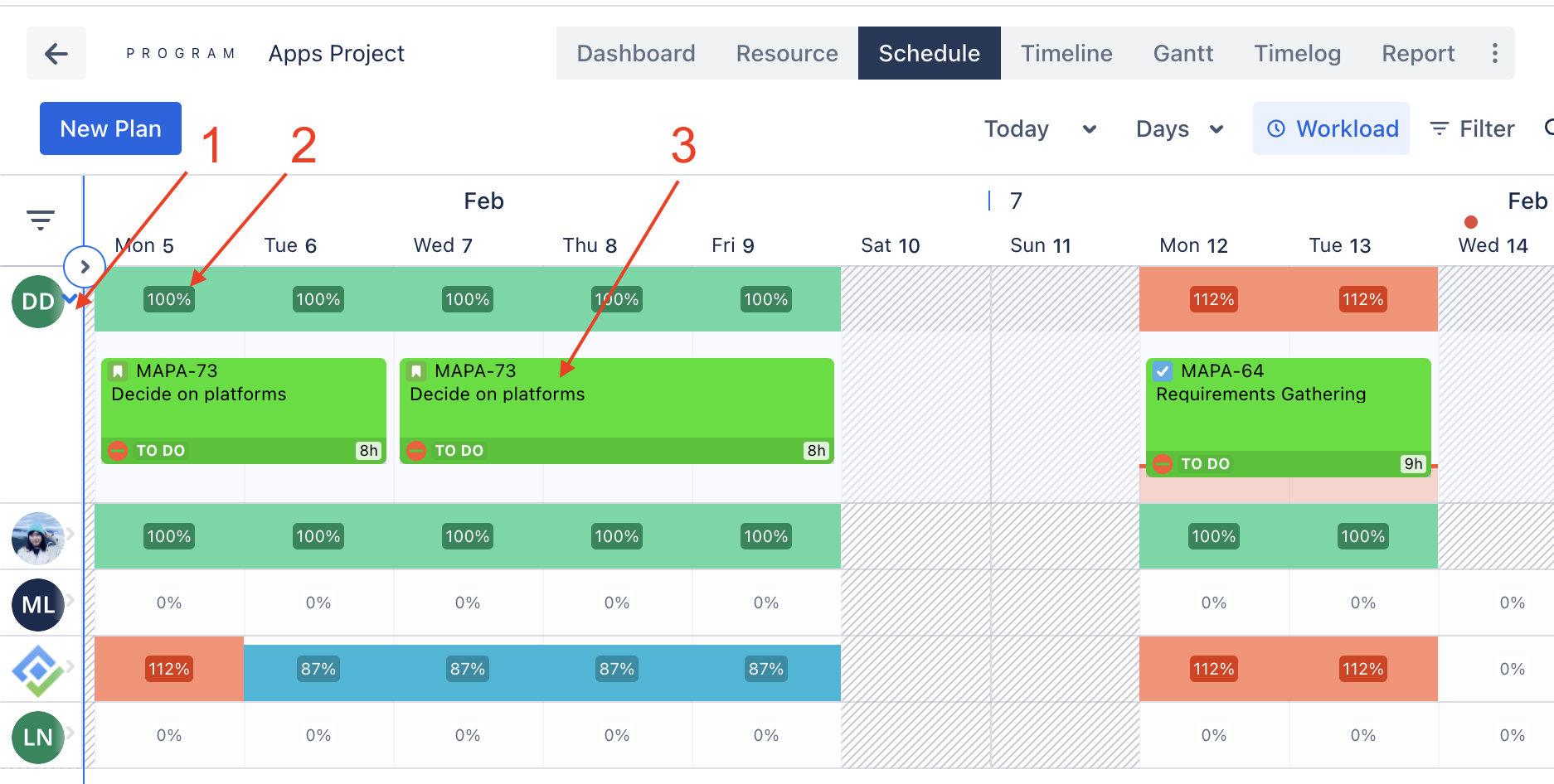
Task: Click the red milestone dot above Wed 14
Action: (x=1470, y=222)
